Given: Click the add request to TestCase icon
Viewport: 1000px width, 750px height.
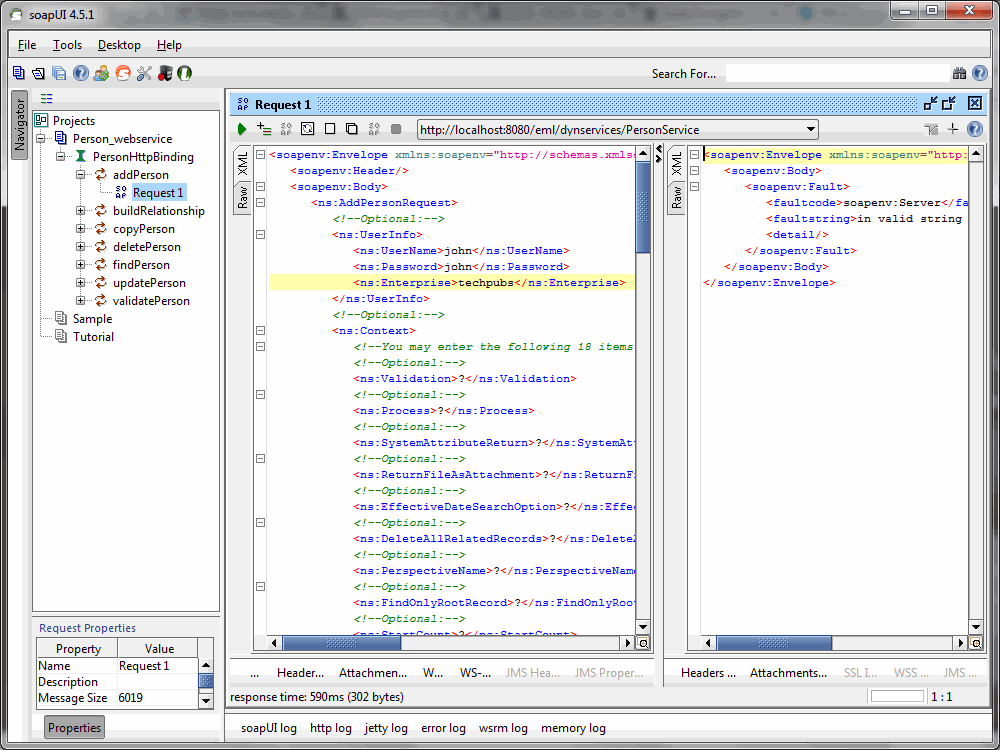Looking at the screenshot, I should (x=263, y=129).
